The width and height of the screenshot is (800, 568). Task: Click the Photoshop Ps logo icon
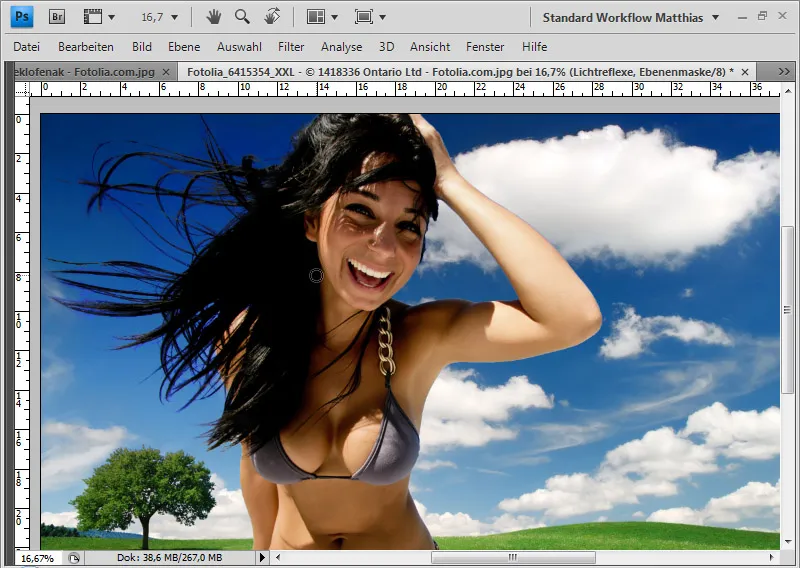point(21,16)
